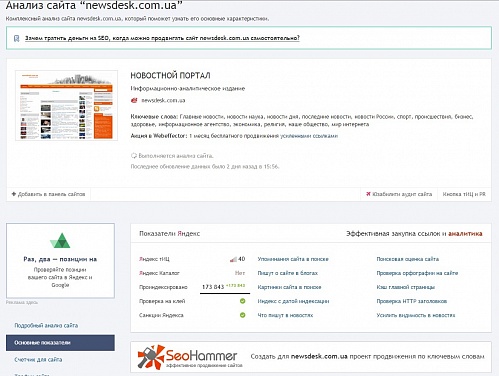Open 'Усилить видимость в новостях' link
Image resolution: width=499 pixels, height=376 pixels.
[x=416, y=315]
